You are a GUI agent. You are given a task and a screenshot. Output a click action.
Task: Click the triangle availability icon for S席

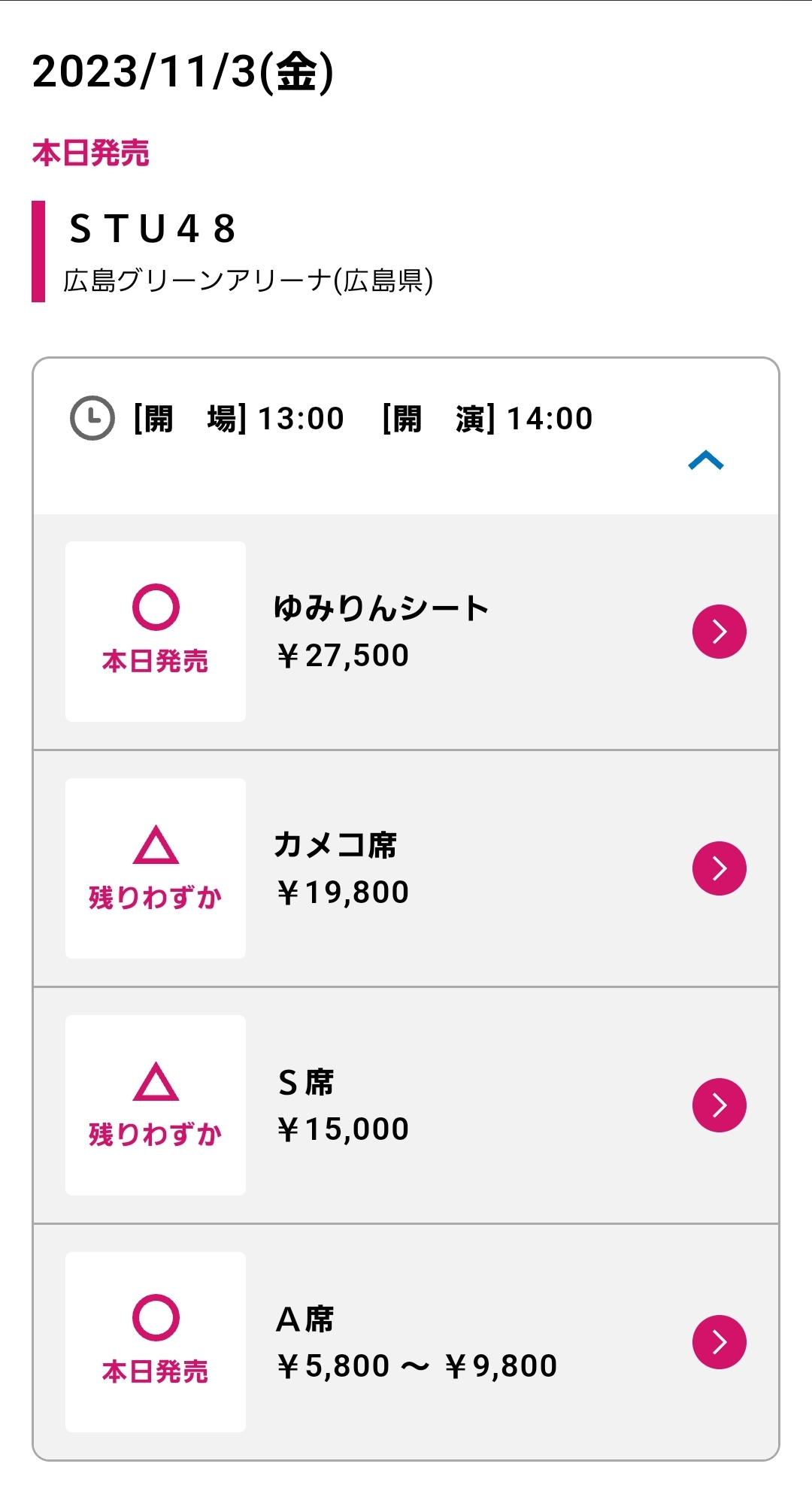(x=156, y=1082)
